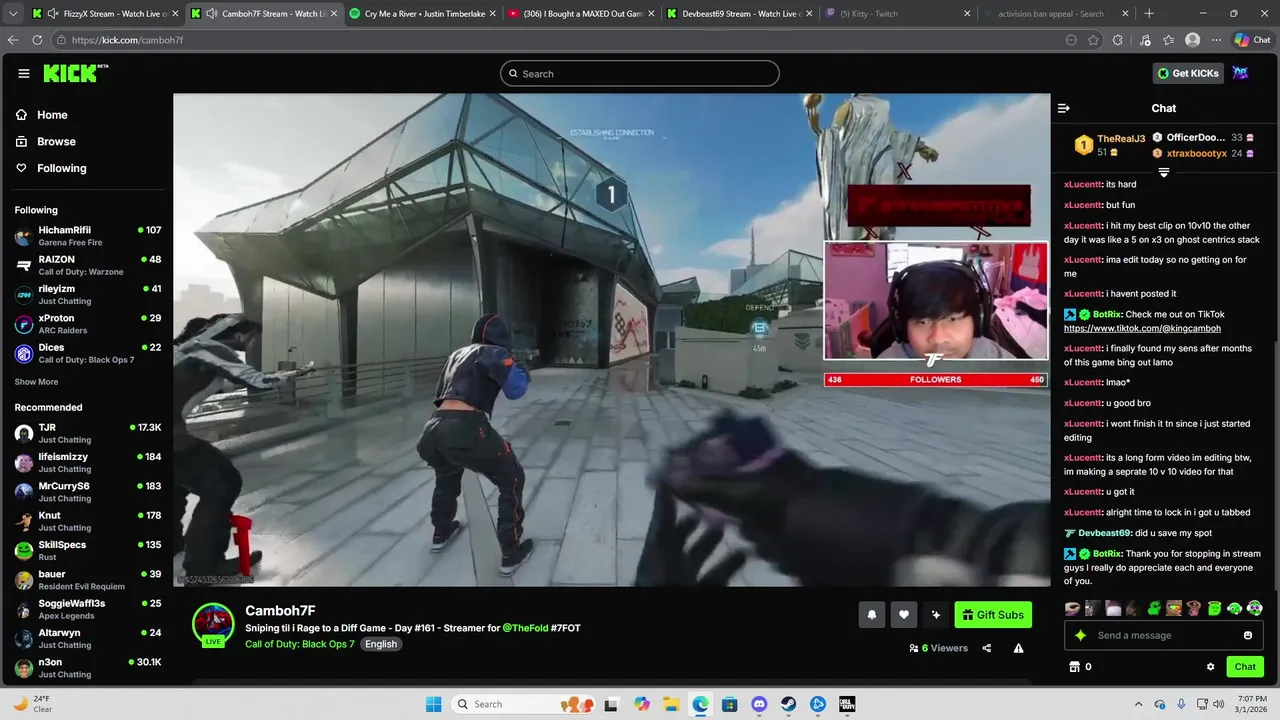Switch to the Devbeast69 Stream tab
Image resolution: width=1280 pixels, height=720 pixels.
tap(740, 14)
